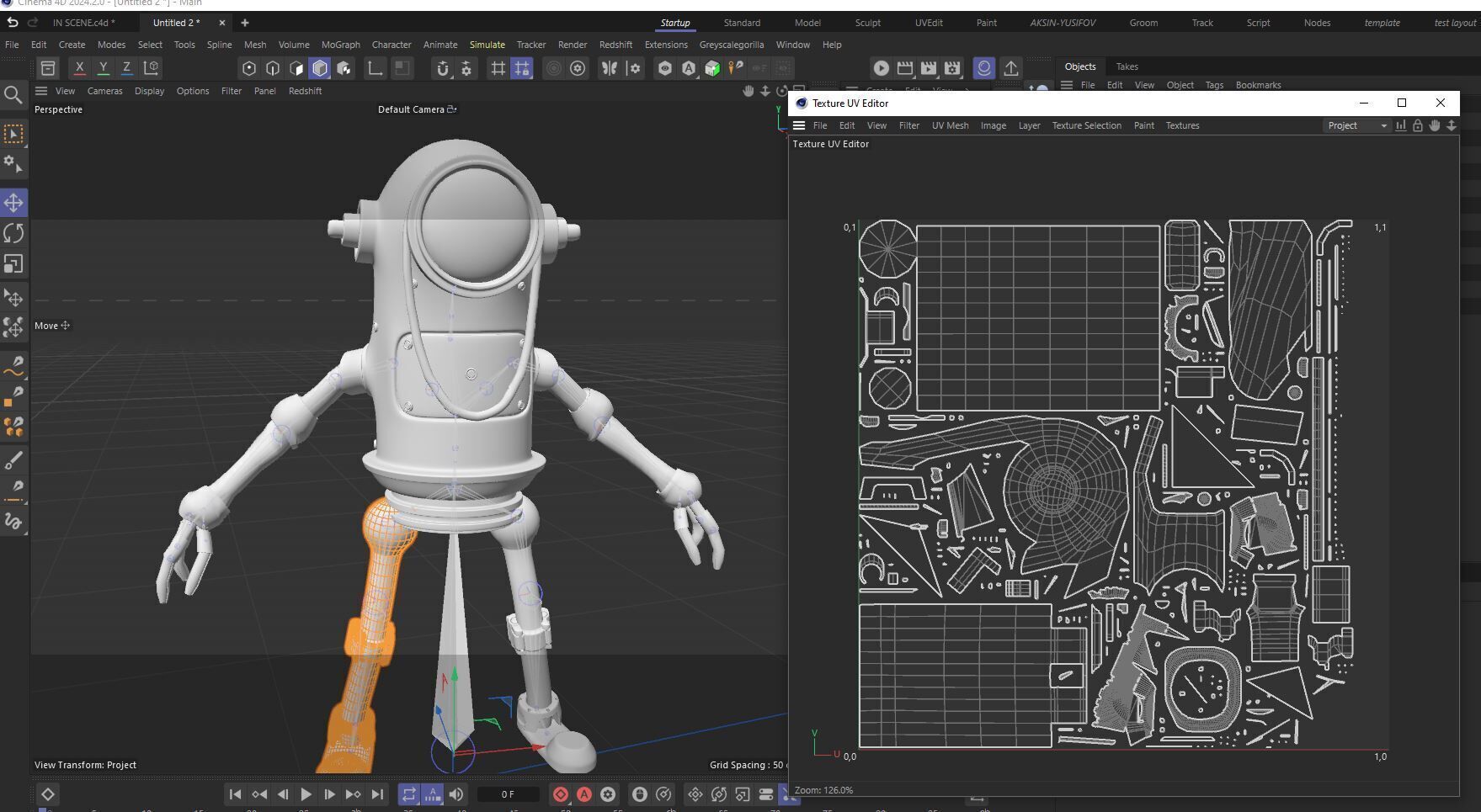Open Objects panel hamburger menu

1067,85
